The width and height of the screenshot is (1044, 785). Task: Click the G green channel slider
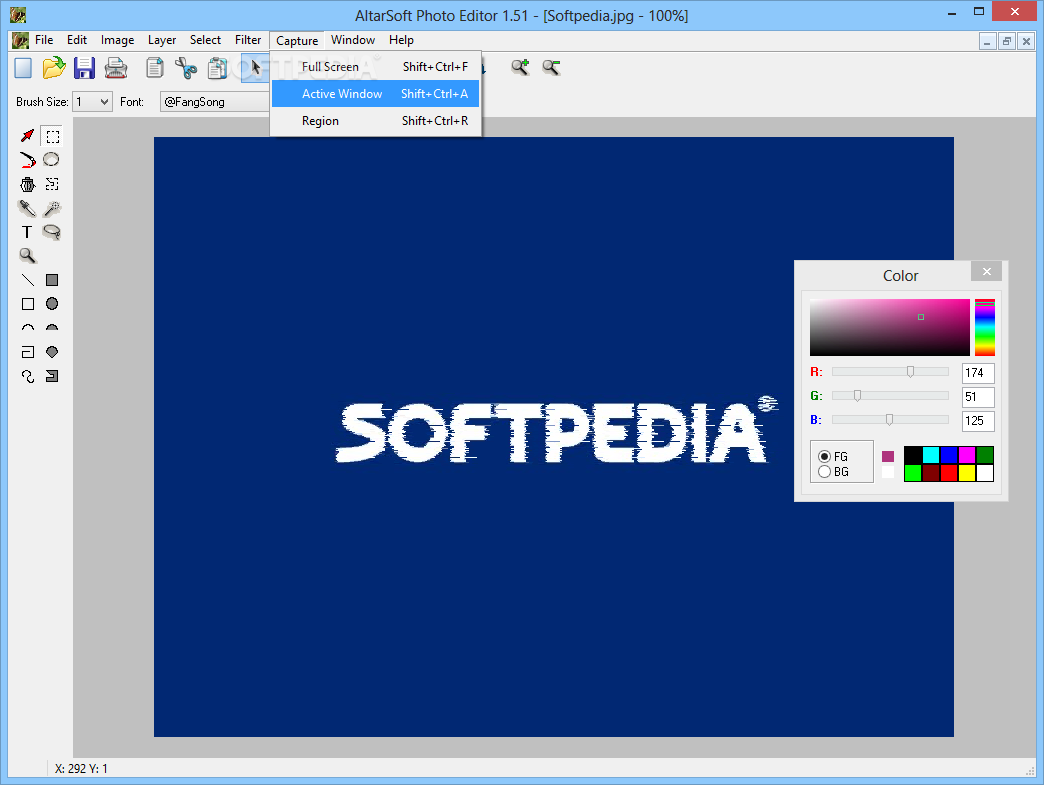pos(890,395)
